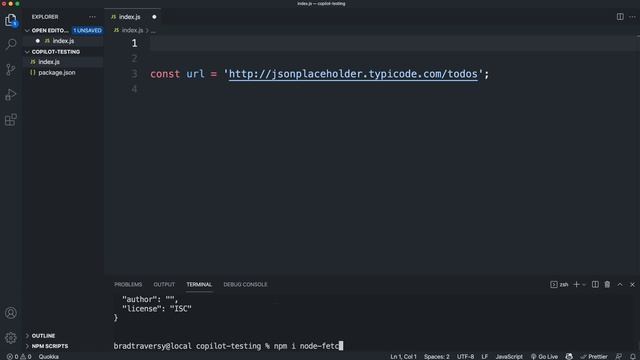640x360 pixels.
Task: Split the terminal panel
Action: pyautogui.click(x=596, y=284)
